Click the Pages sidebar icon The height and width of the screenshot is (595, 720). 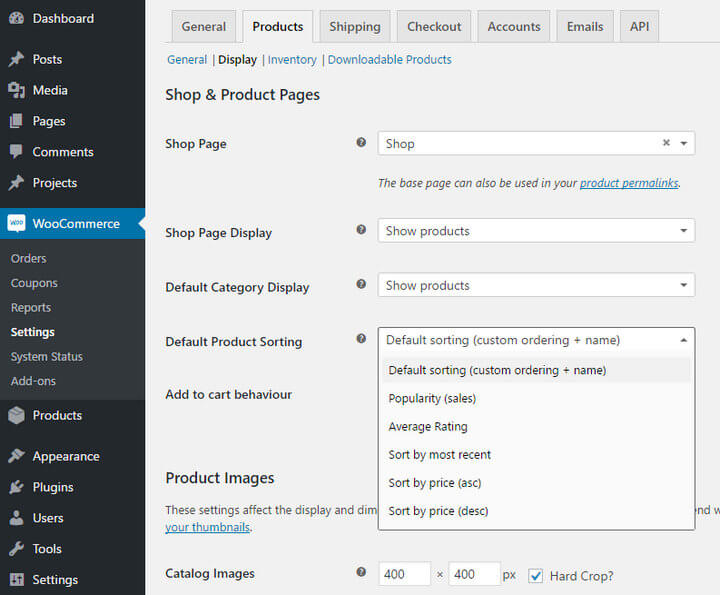17,121
